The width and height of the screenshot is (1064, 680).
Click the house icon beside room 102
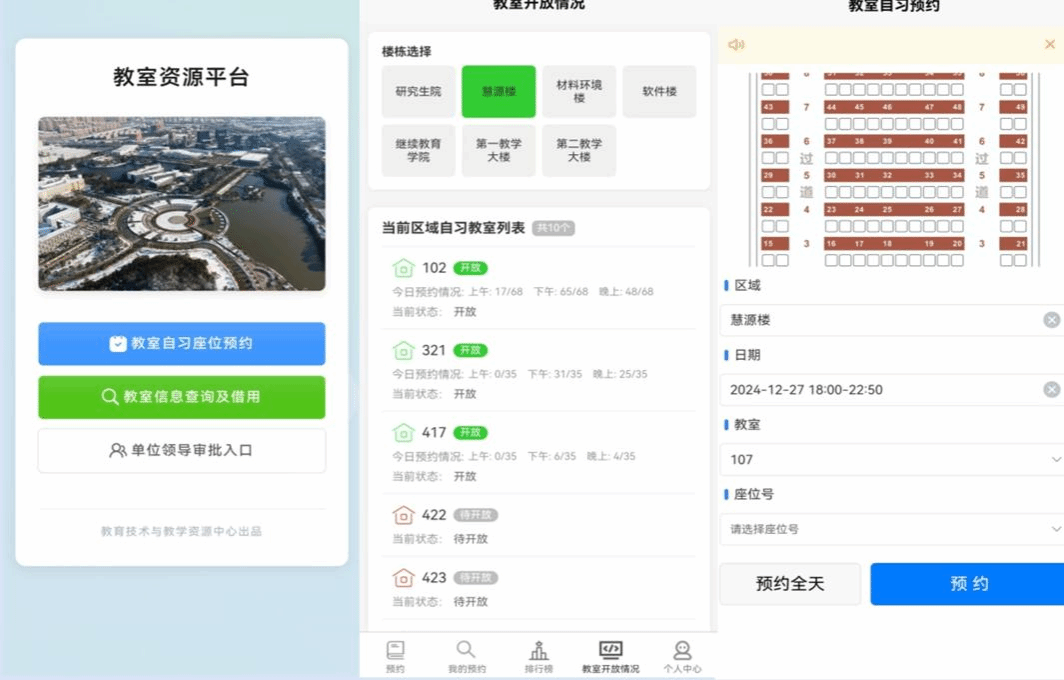[x=403, y=268]
